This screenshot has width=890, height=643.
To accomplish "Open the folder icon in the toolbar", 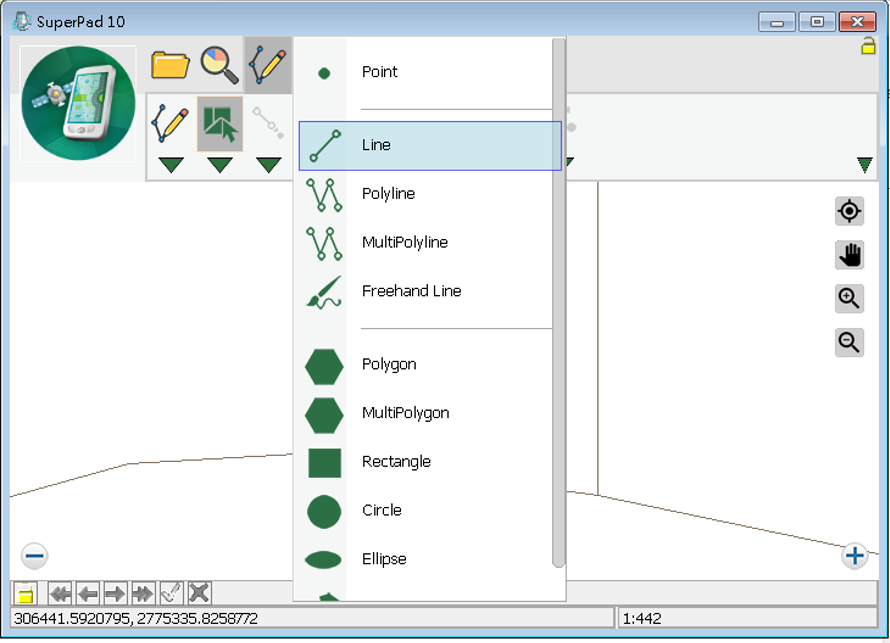I will [171, 65].
